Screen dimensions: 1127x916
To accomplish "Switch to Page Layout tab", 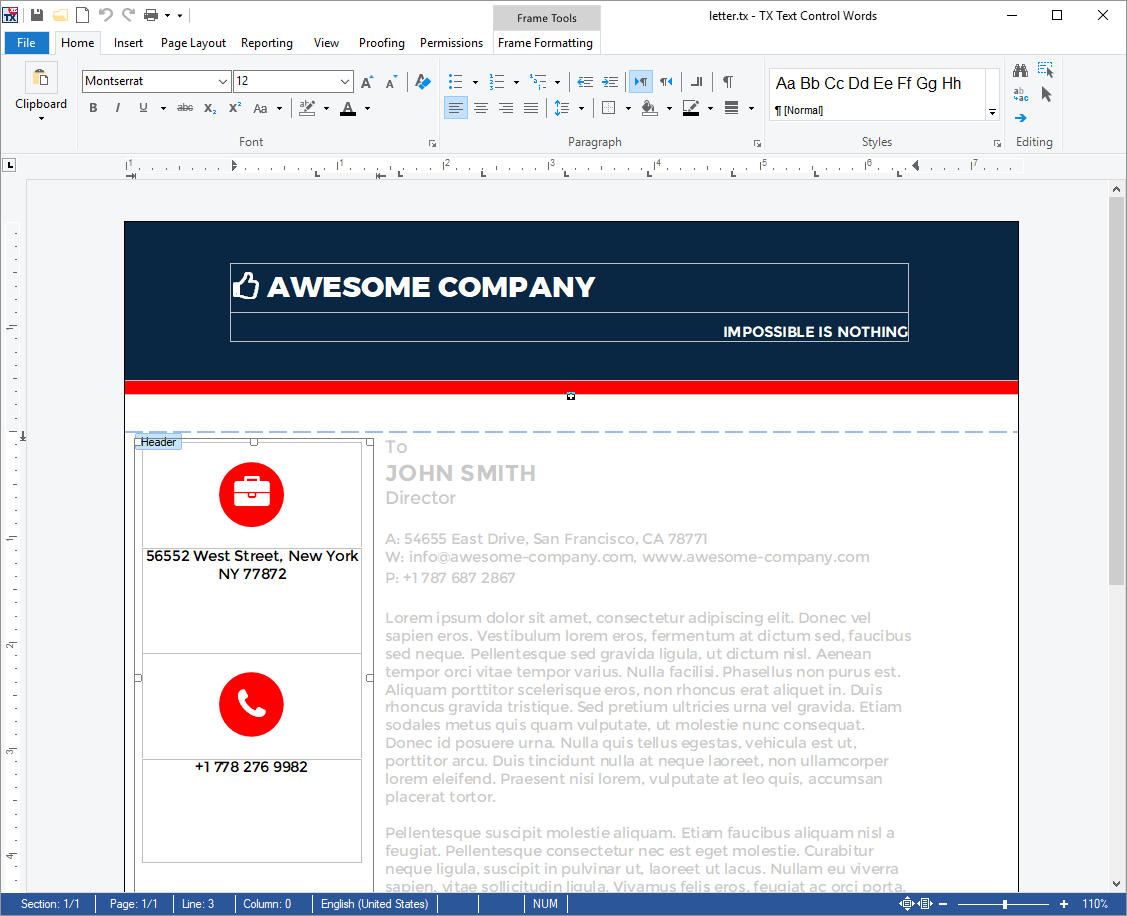I will [193, 43].
